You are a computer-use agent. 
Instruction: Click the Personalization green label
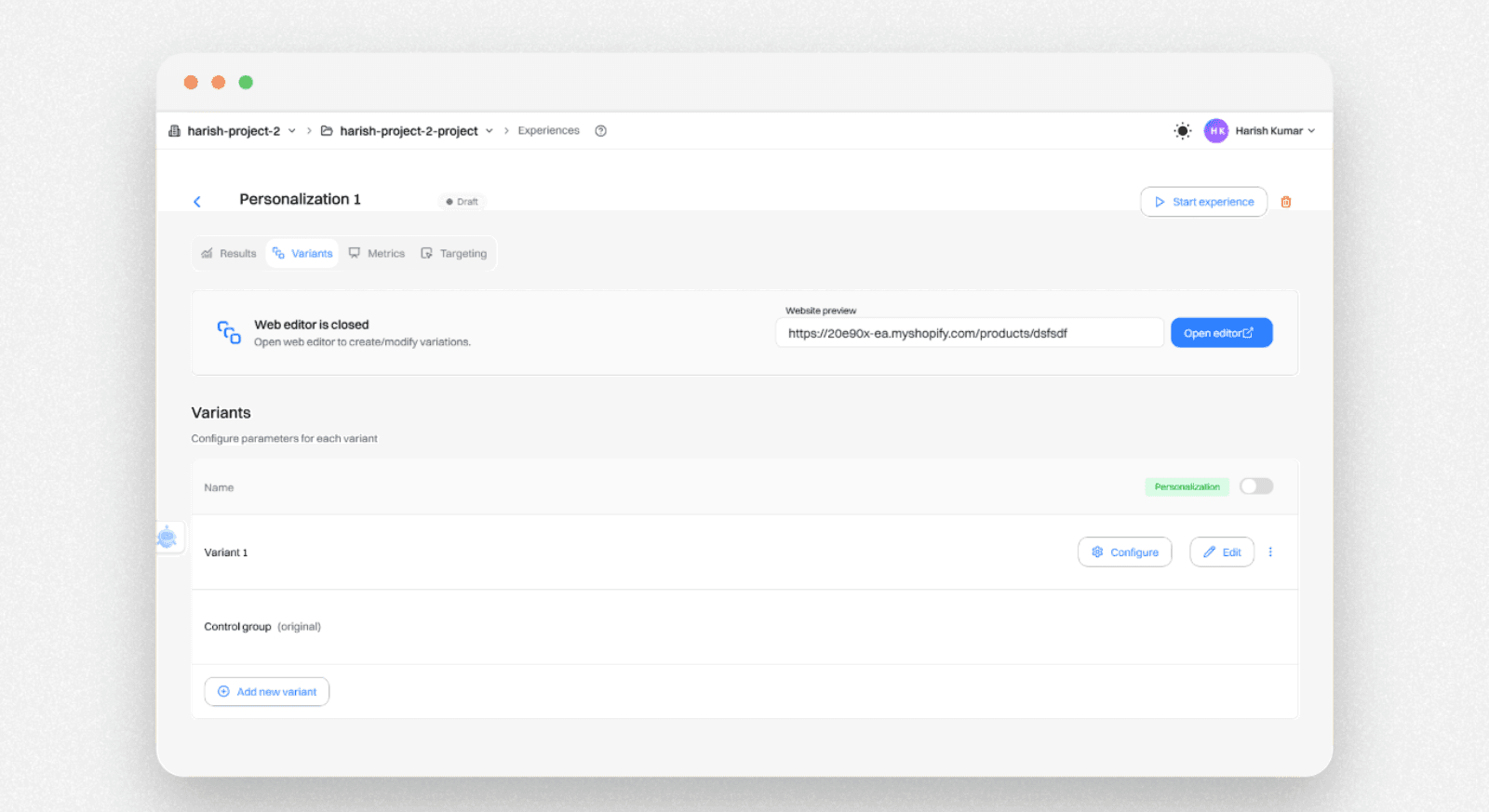tap(1187, 486)
